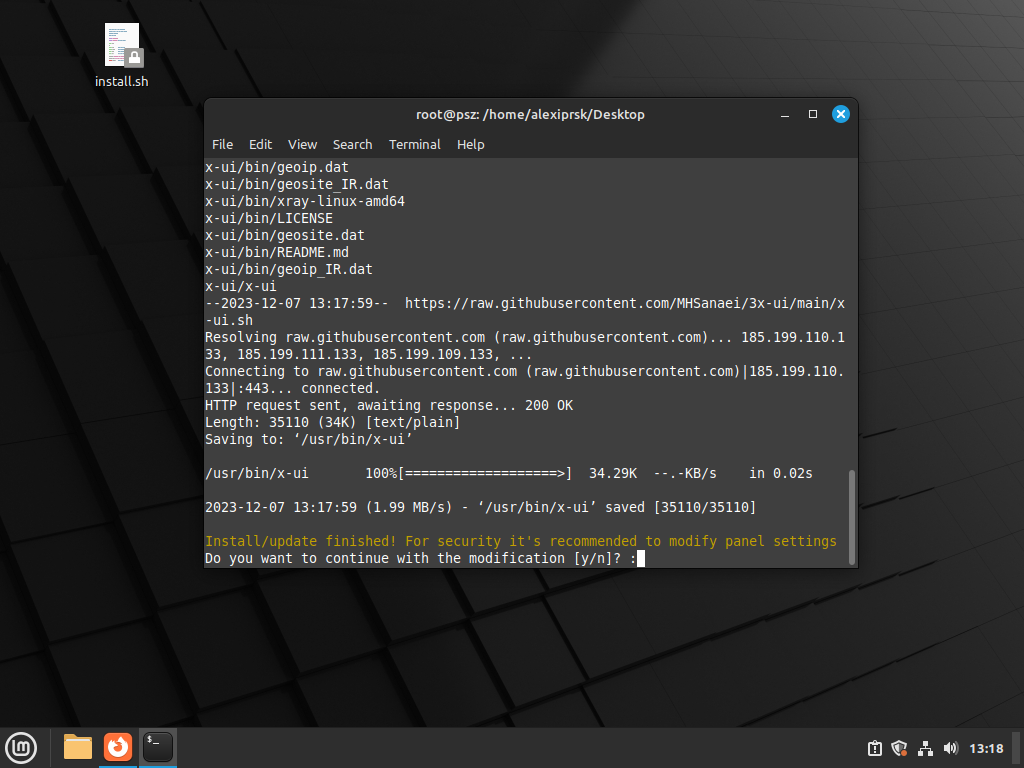This screenshot has width=1024, height=768.
Task: Click the 'saved [35110/35110]' line
Action: click(481, 507)
